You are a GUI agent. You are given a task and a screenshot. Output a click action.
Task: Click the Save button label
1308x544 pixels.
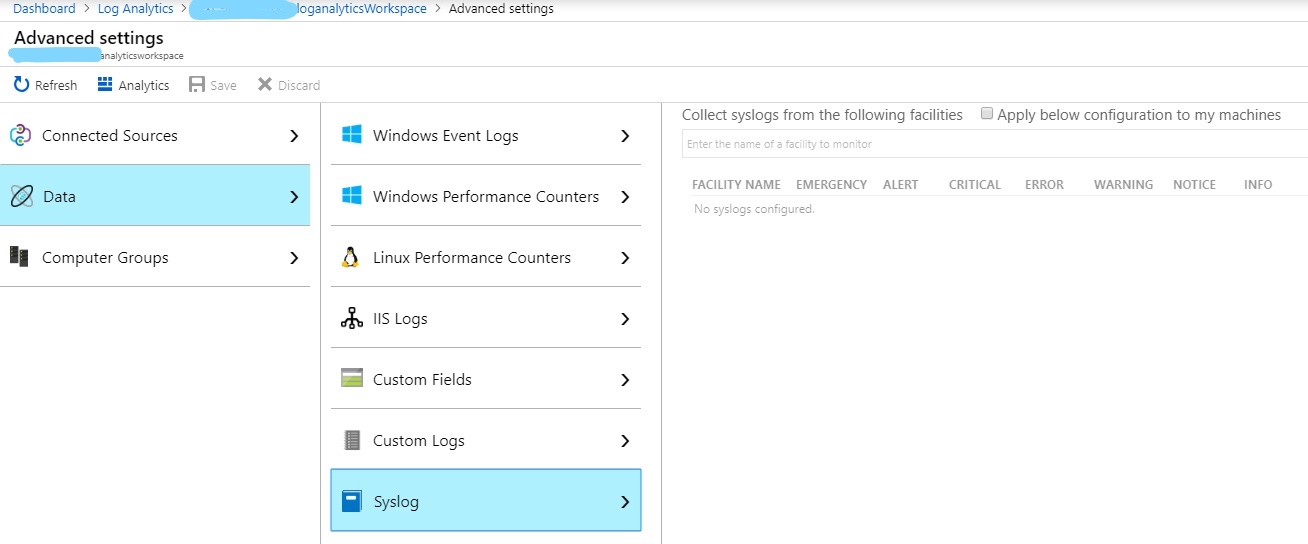pos(223,85)
